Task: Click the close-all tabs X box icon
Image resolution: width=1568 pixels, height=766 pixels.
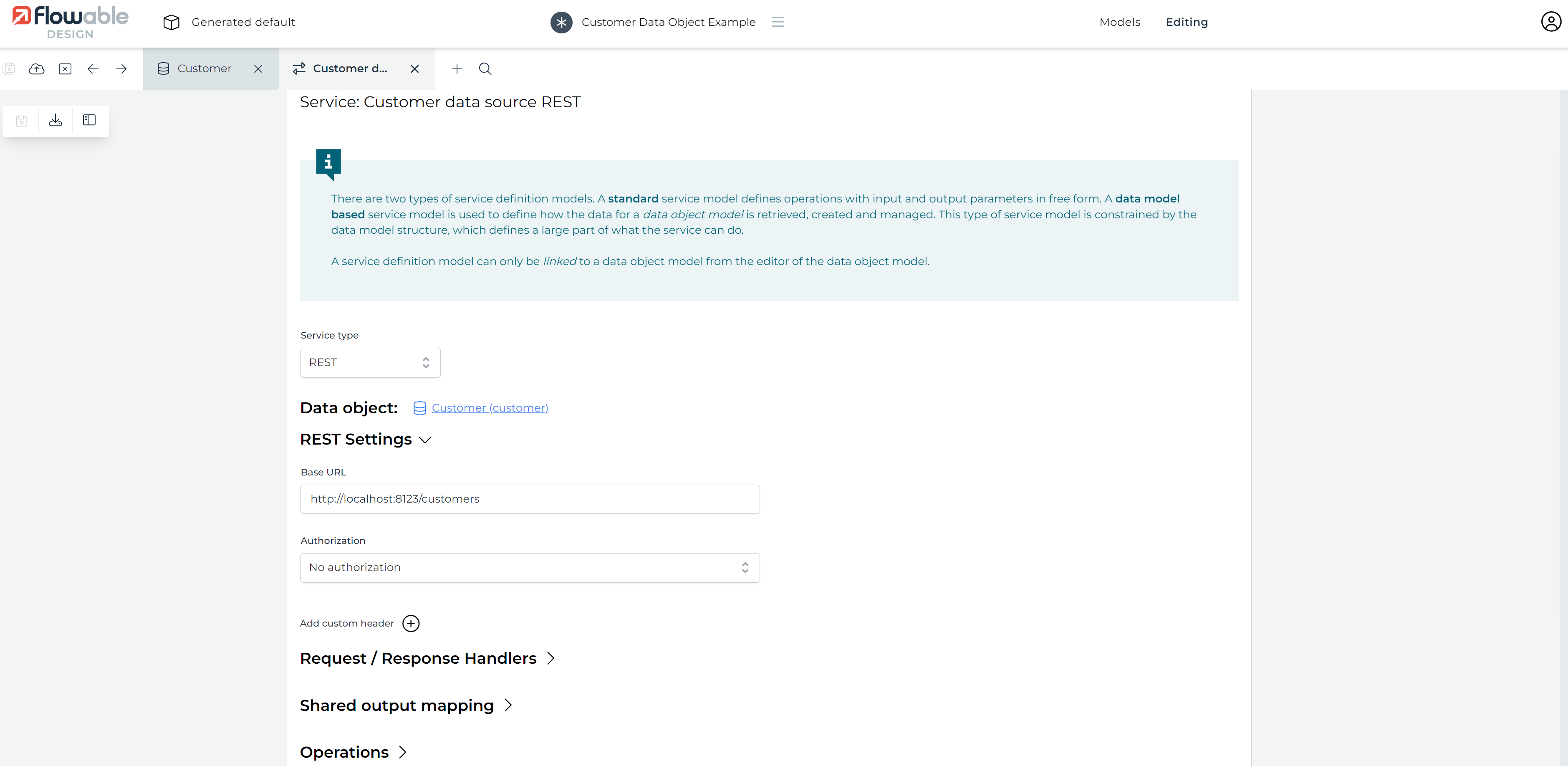Action: pos(65,69)
